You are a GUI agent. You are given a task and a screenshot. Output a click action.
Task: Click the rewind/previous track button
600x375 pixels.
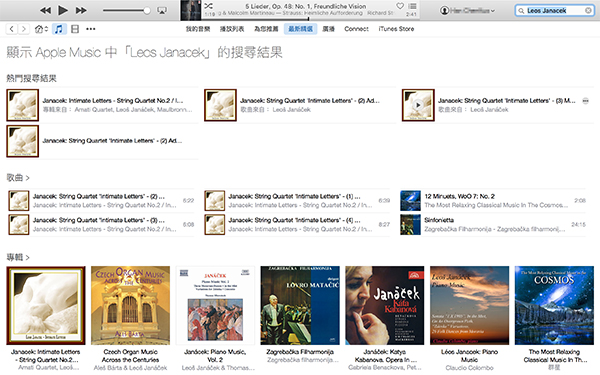46,10
